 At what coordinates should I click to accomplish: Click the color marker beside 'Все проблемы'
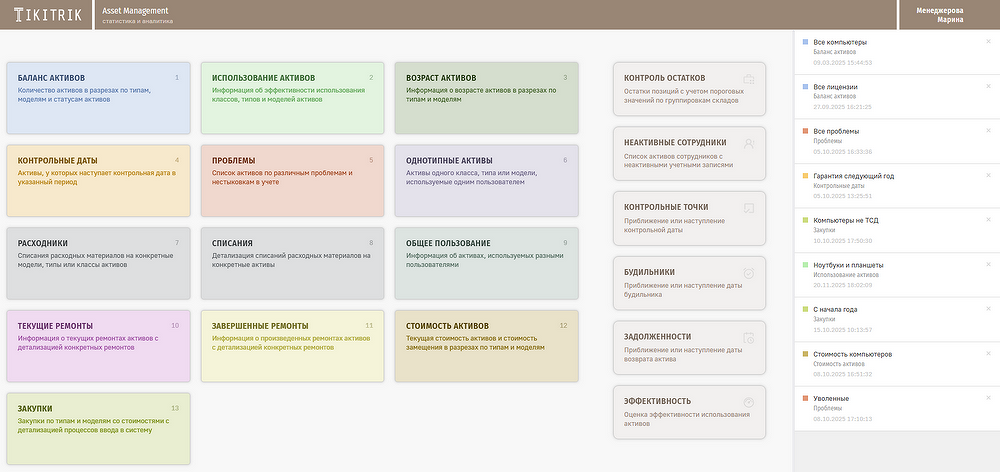[805, 131]
